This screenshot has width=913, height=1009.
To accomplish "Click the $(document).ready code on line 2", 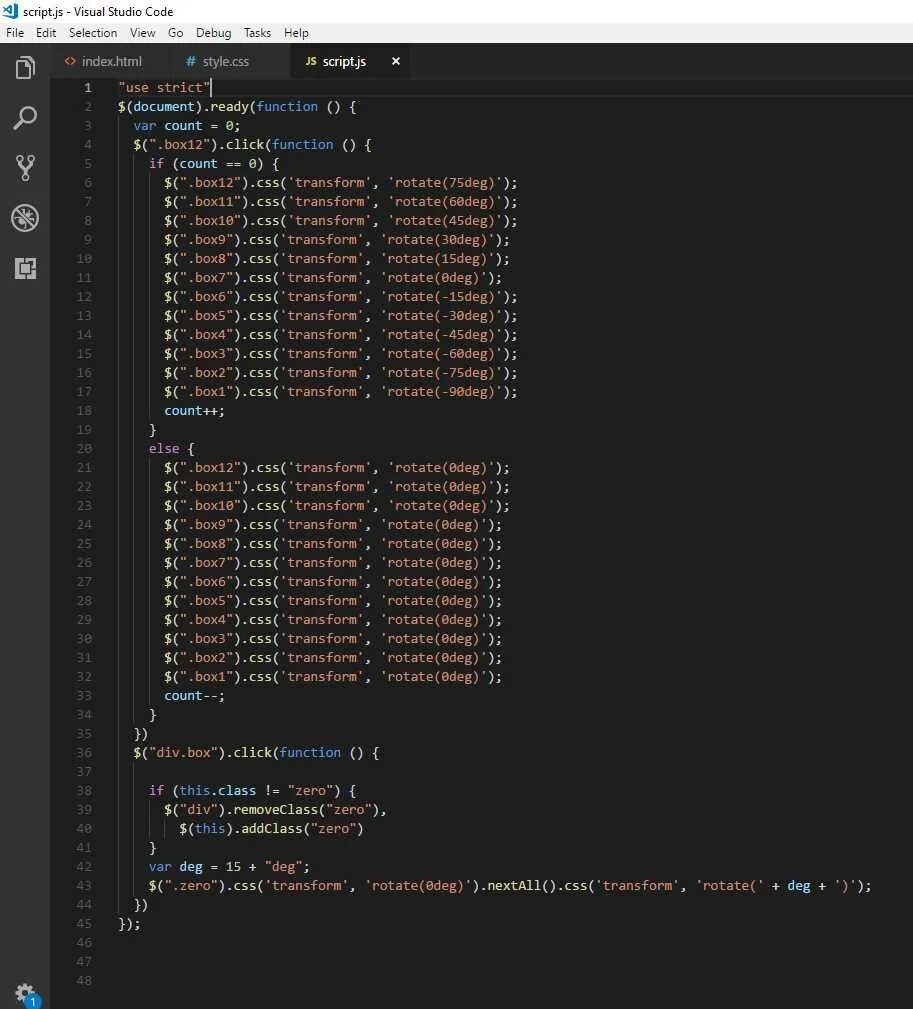I will [237, 107].
